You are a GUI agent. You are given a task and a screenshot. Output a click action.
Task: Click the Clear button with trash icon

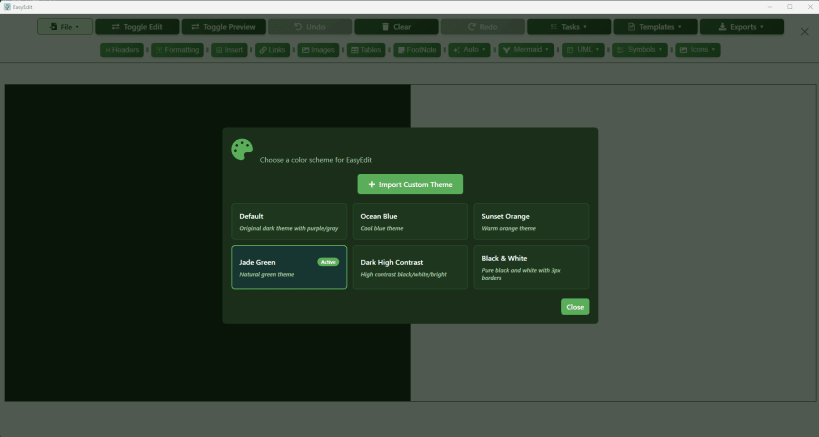[396, 27]
